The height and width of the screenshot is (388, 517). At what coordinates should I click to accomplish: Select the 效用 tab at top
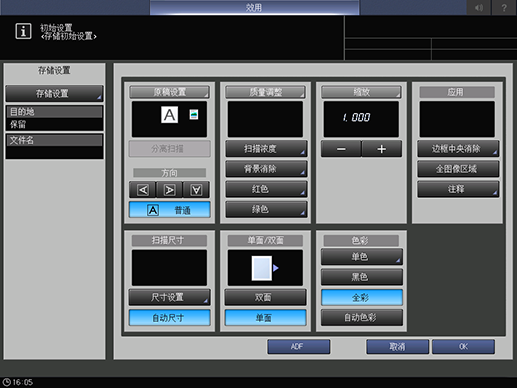click(254, 7)
